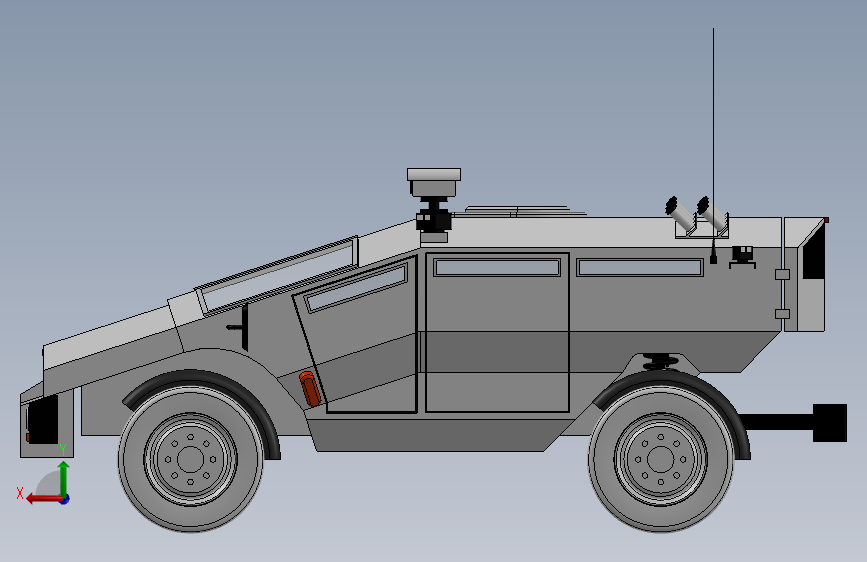Pick the rear side window above the body
Image resolution: width=867 pixels, height=562 pixels.
pyautogui.click(x=640, y=268)
